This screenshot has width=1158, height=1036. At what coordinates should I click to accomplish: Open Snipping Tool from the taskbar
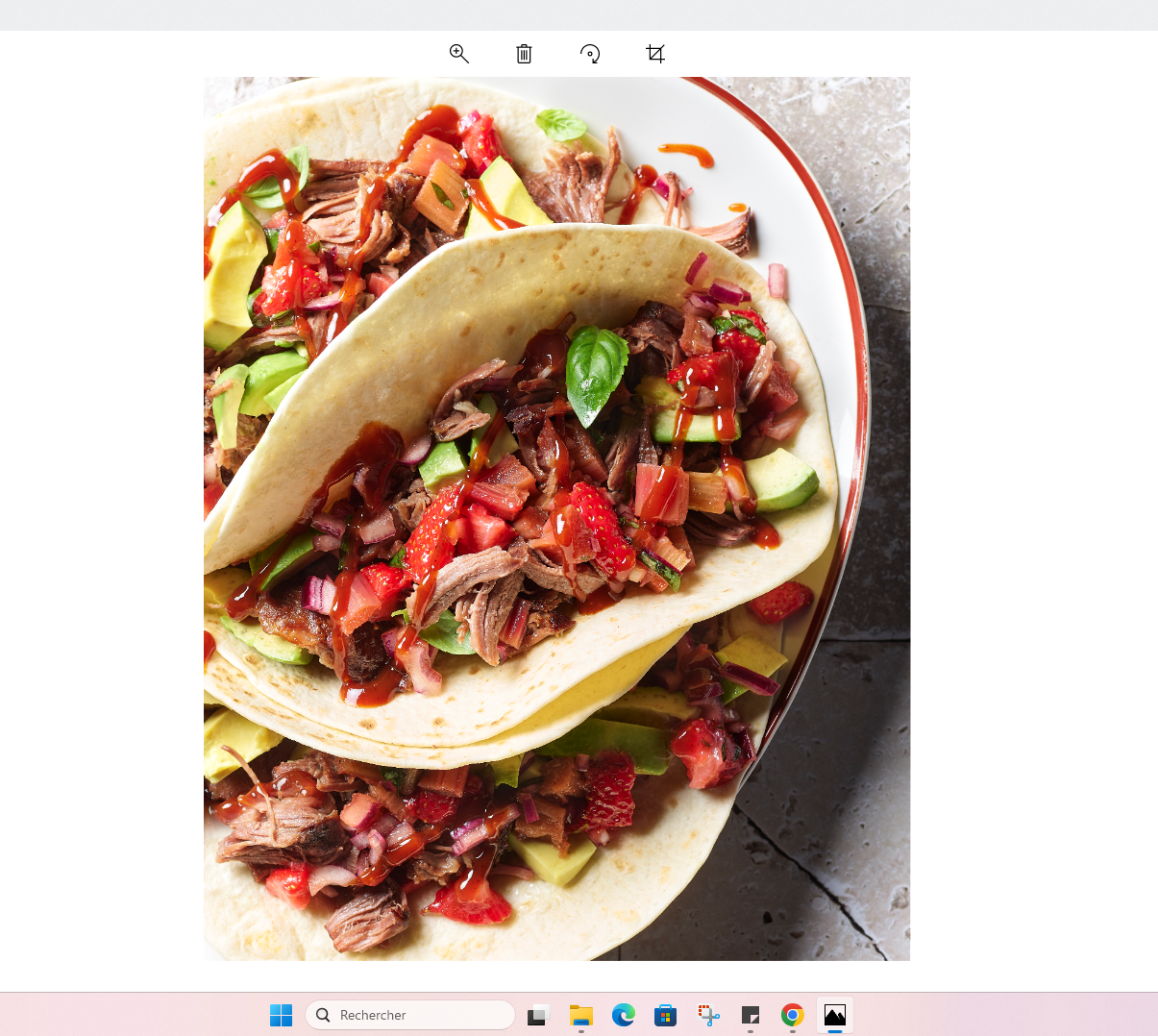pos(708,1015)
